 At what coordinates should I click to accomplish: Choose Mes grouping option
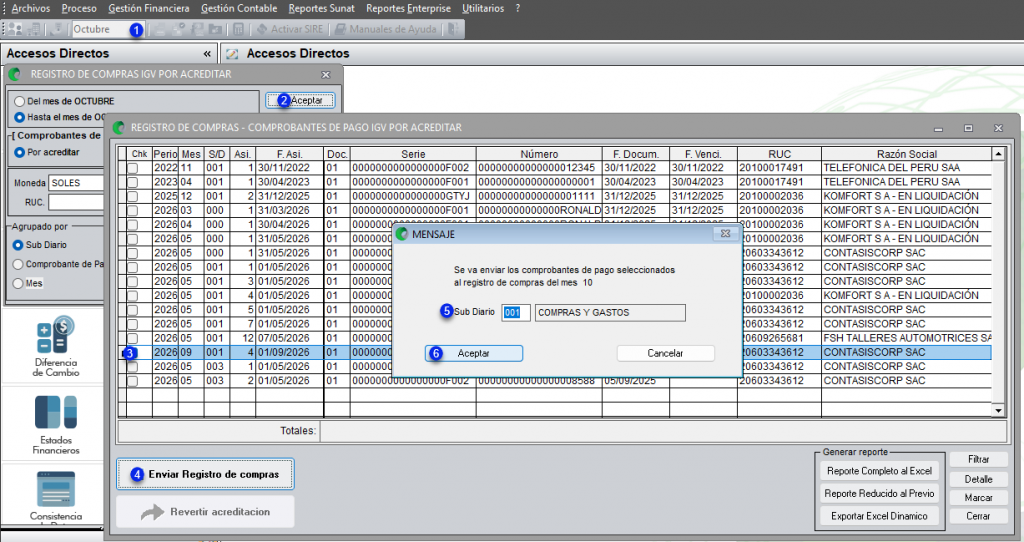[18, 283]
